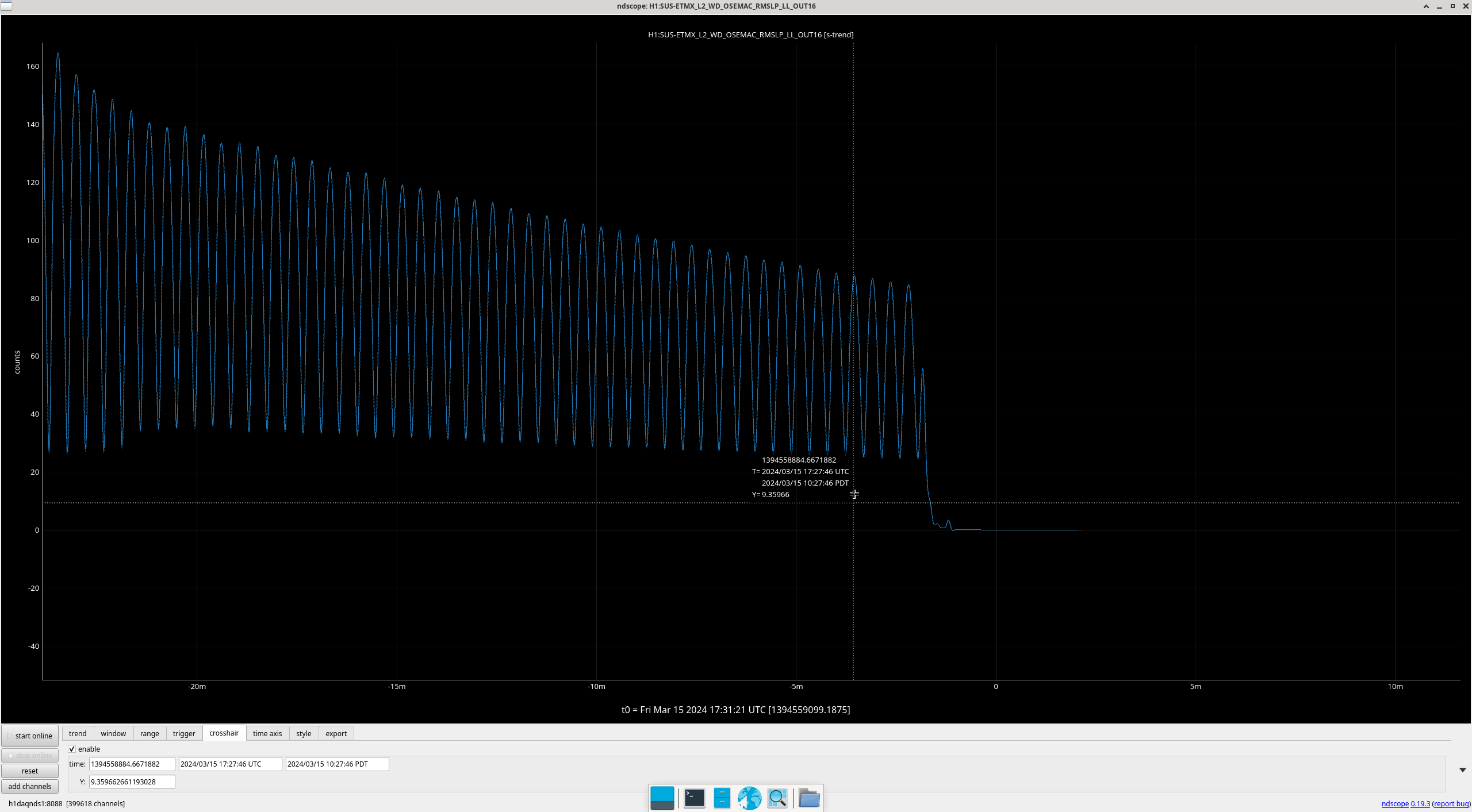Open the terminal emulator from dock
Viewport: 1472px width, 812px height.
point(694,798)
